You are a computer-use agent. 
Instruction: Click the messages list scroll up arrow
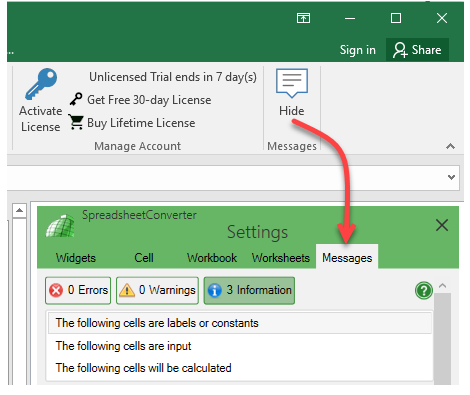442,286
